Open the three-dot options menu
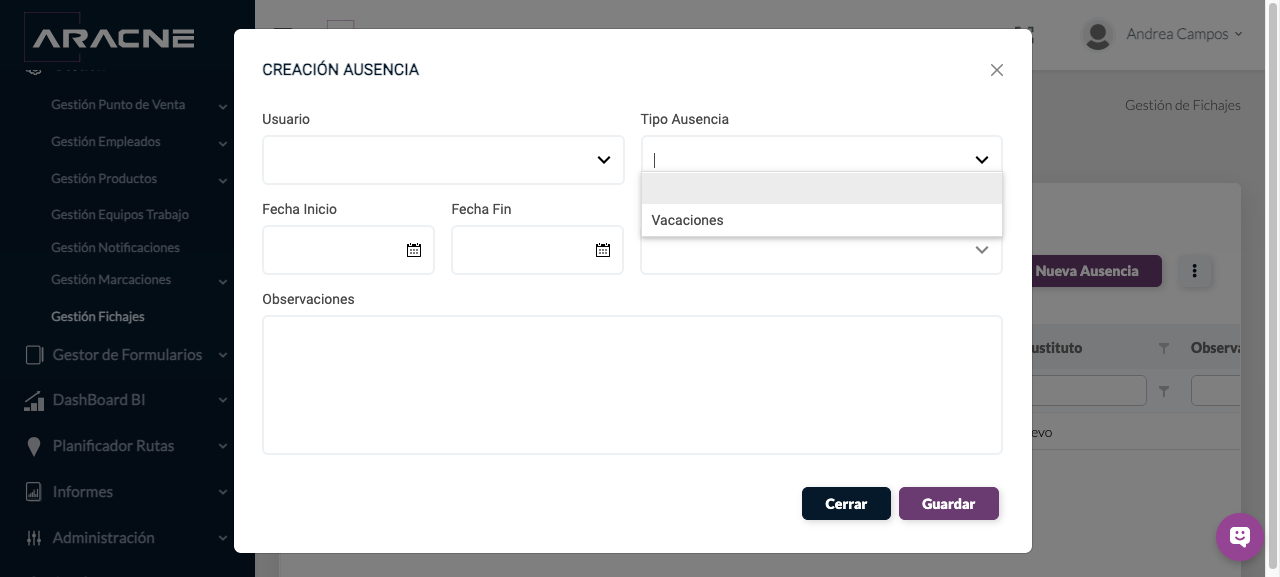Image resolution: width=1280 pixels, height=577 pixels. click(x=1195, y=271)
